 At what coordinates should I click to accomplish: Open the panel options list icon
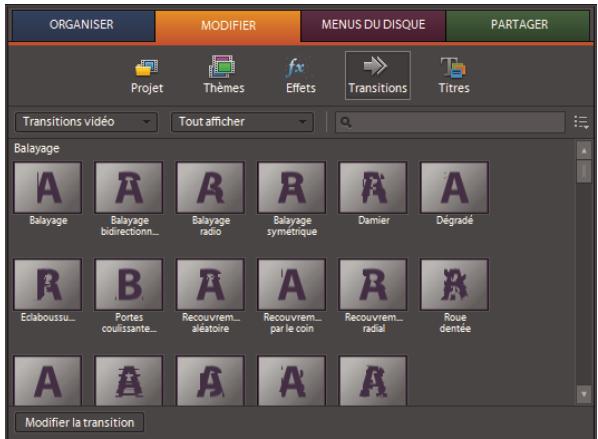click(582, 122)
